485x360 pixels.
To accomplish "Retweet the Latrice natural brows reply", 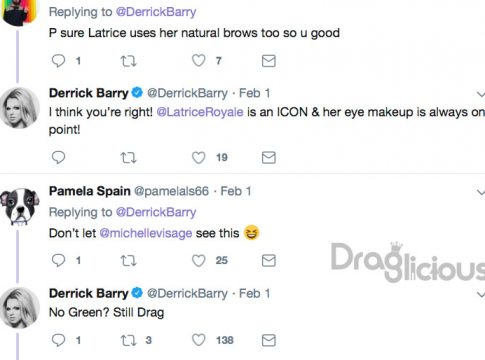I will [128, 61].
